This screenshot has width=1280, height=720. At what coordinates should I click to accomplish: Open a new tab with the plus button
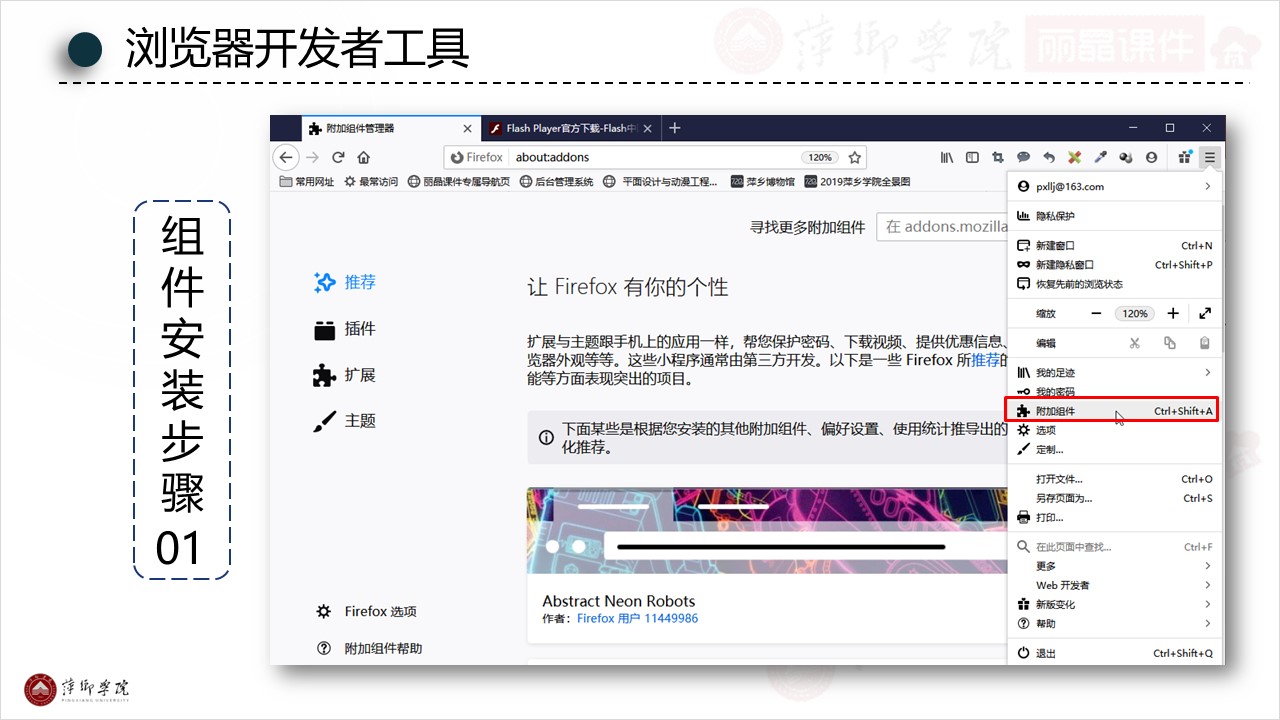674,128
